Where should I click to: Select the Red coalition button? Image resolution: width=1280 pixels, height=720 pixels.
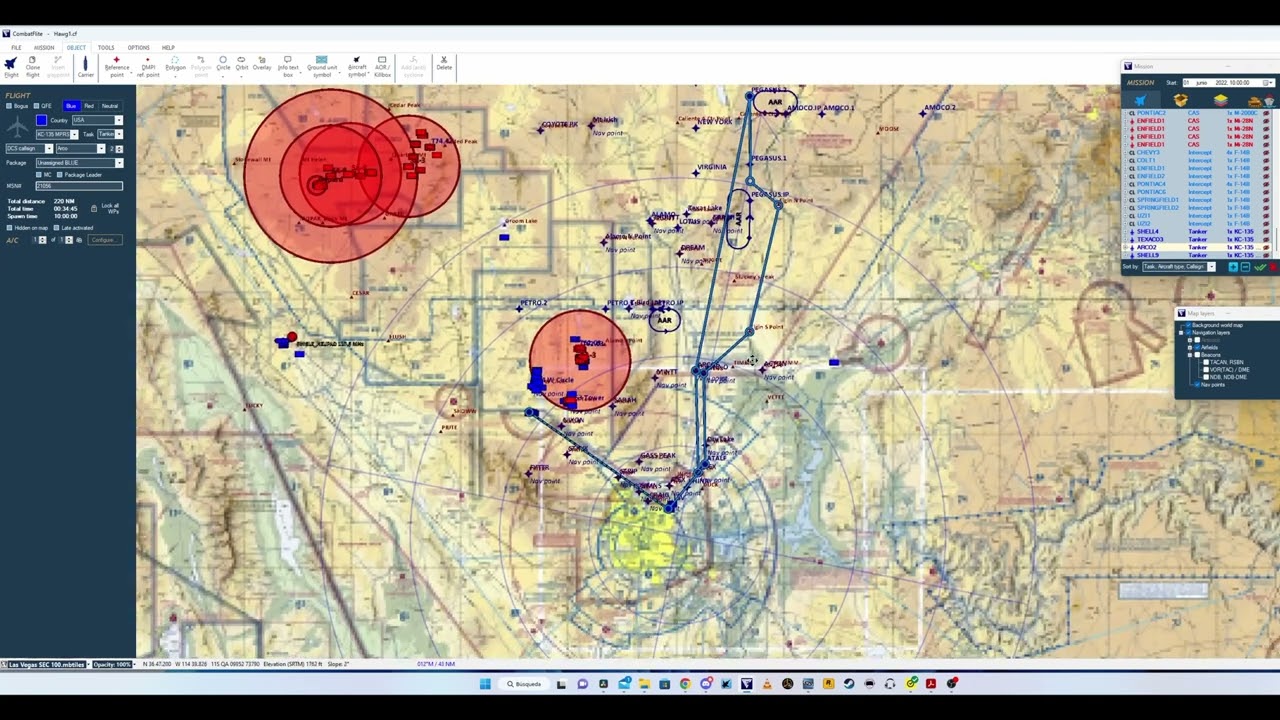pos(89,106)
